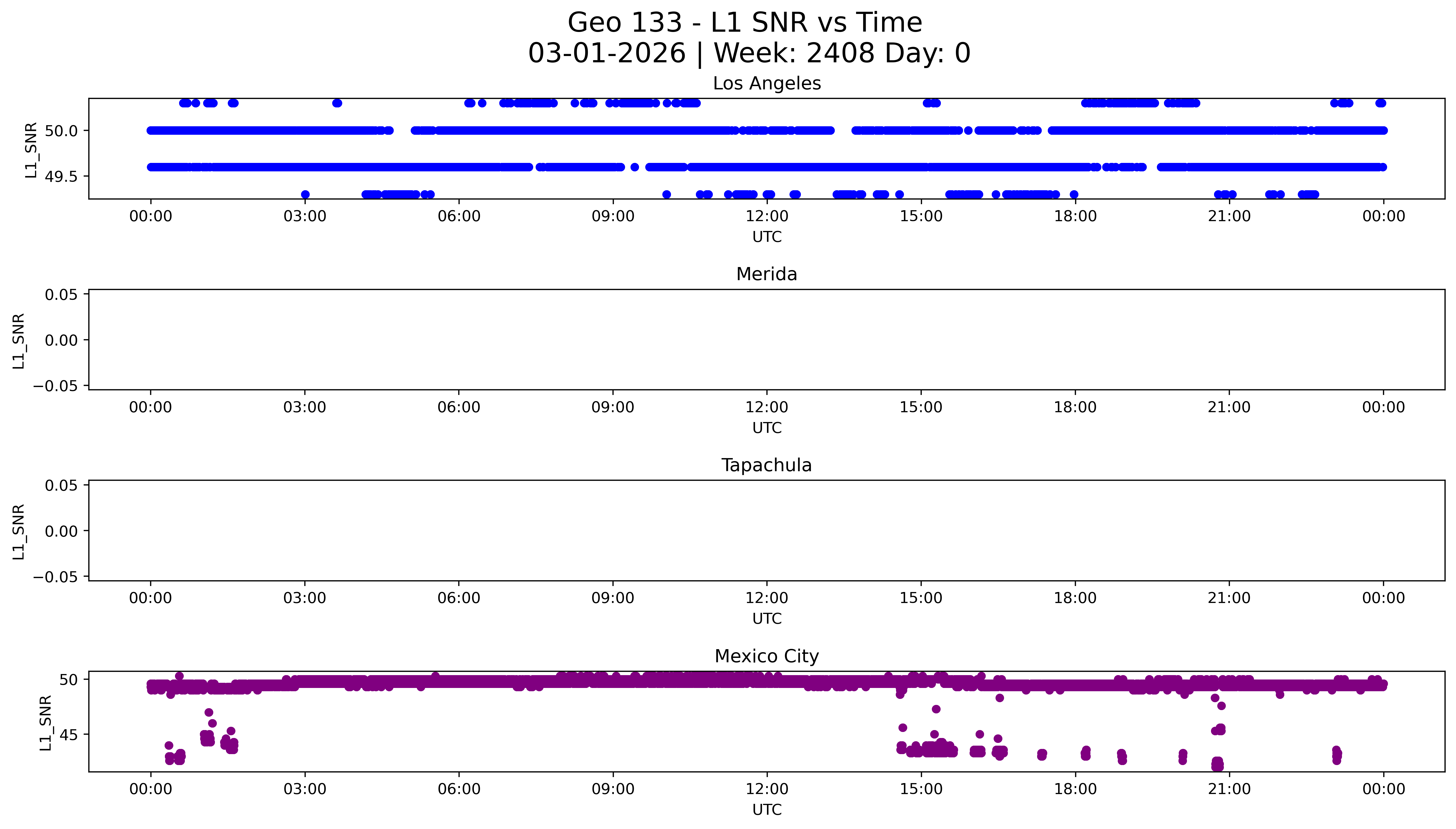Click the 45 y-axis tick in Mexico City plot
The image size is (1456, 829).
coord(68,735)
